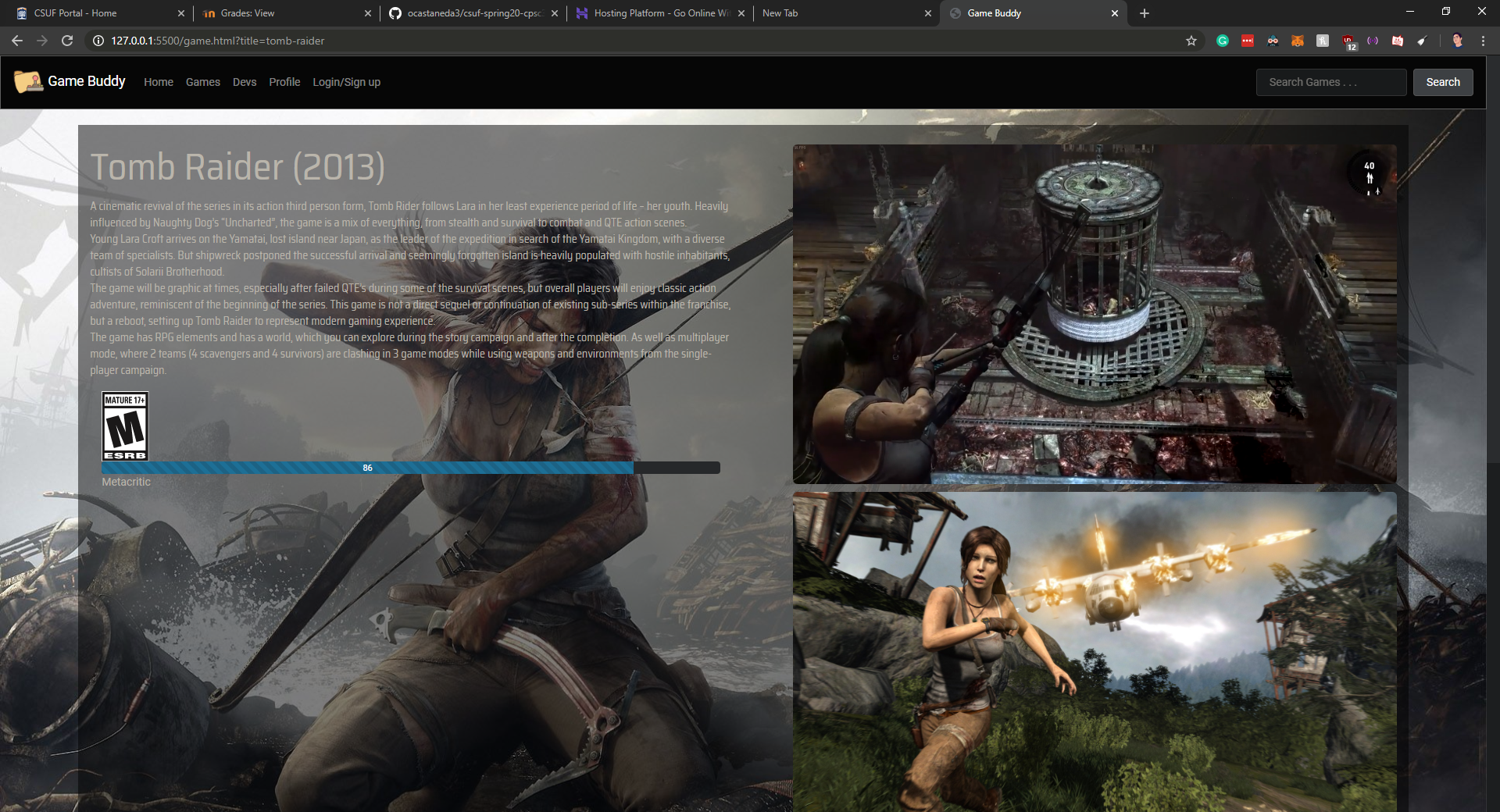Open the Lara running from plane screenshot
The width and height of the screenshot is (1500, 812).
point(1094,652)
